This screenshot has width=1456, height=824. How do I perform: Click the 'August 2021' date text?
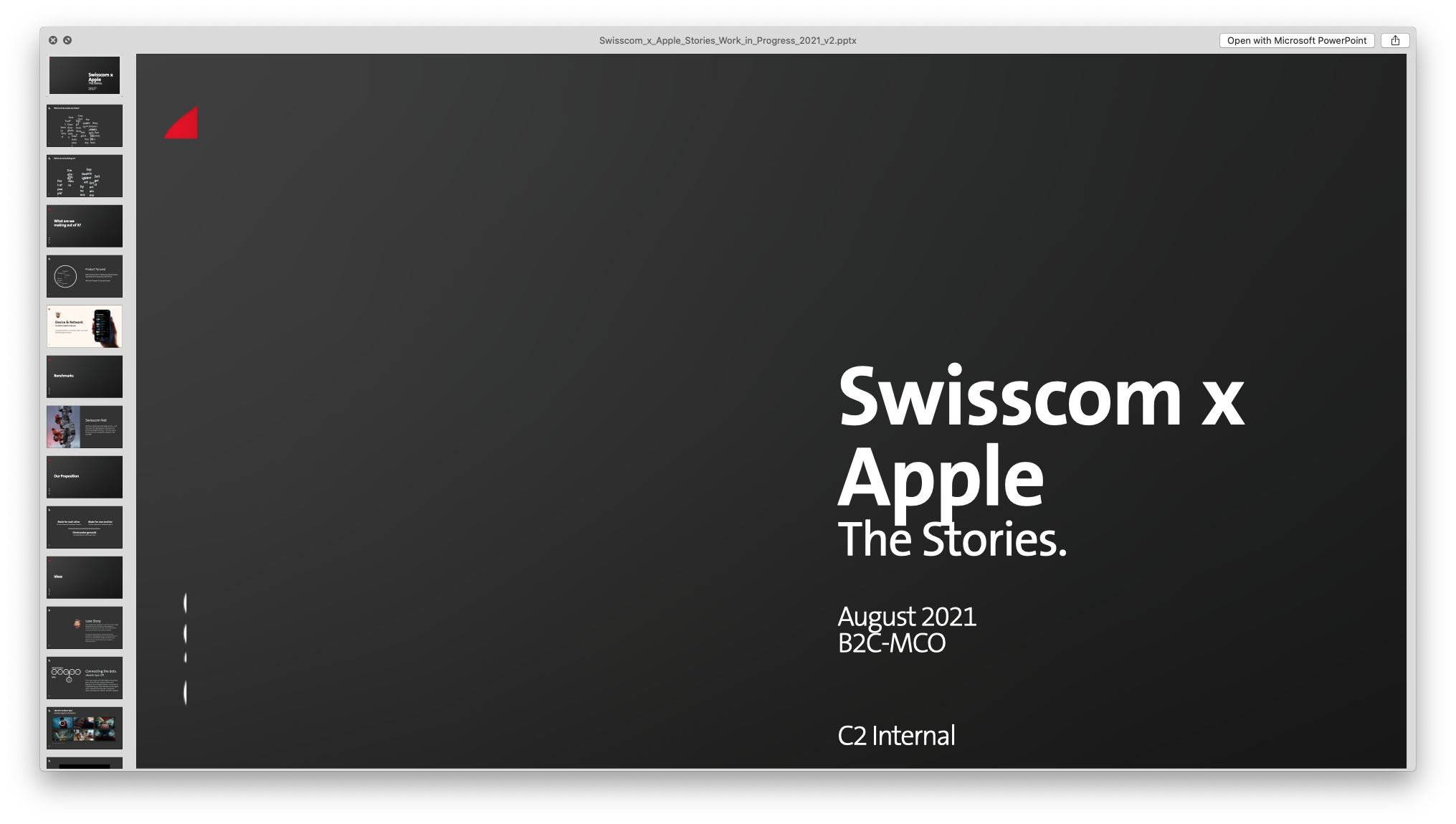(907, 616)
